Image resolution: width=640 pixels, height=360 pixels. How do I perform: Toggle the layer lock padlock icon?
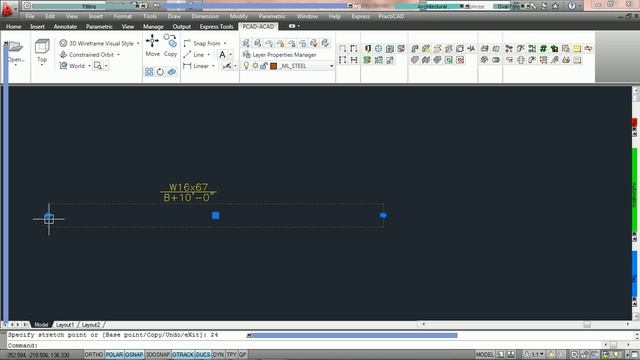click(x=264, y=66)
